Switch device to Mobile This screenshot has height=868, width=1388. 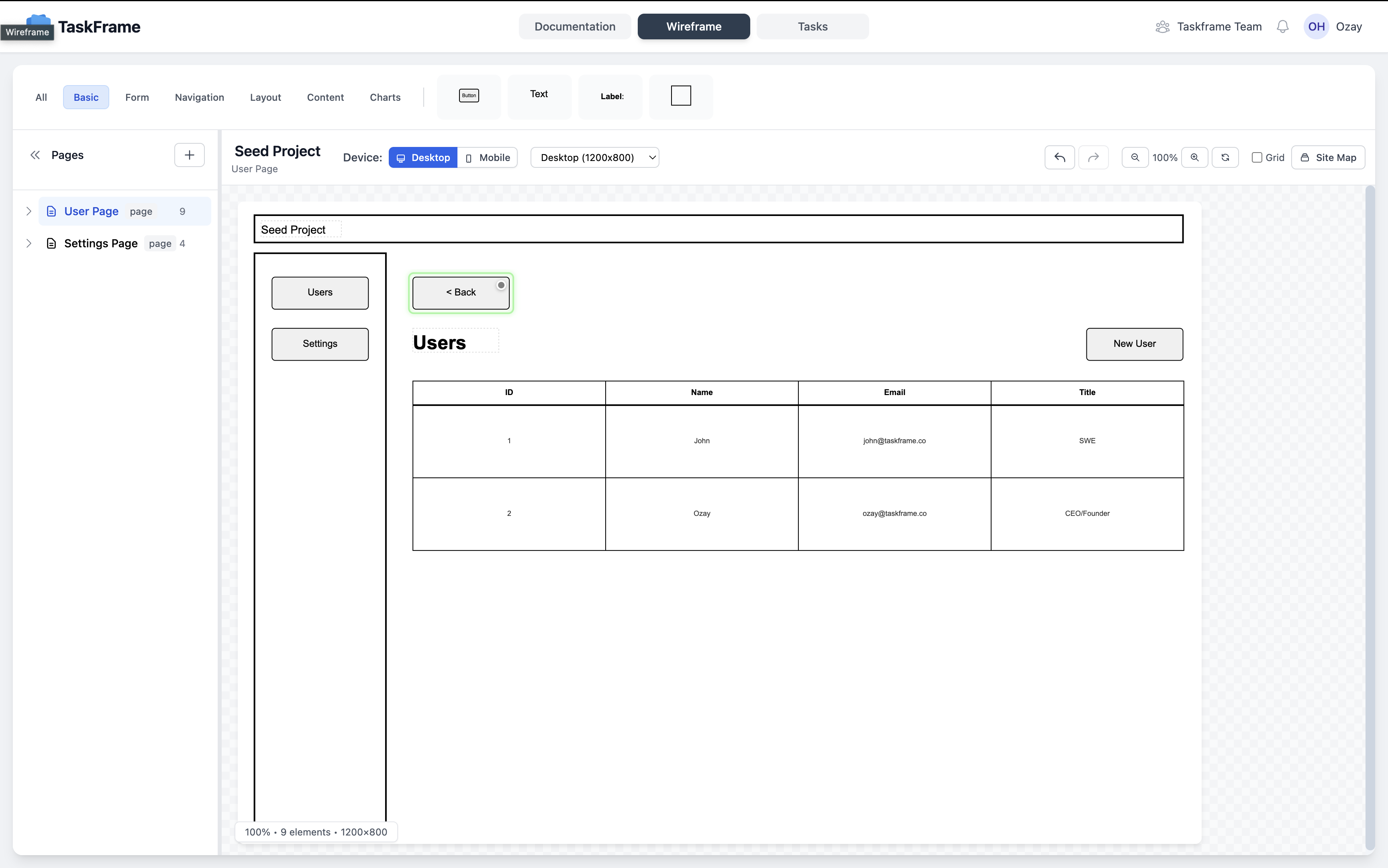tap(488, 157)
